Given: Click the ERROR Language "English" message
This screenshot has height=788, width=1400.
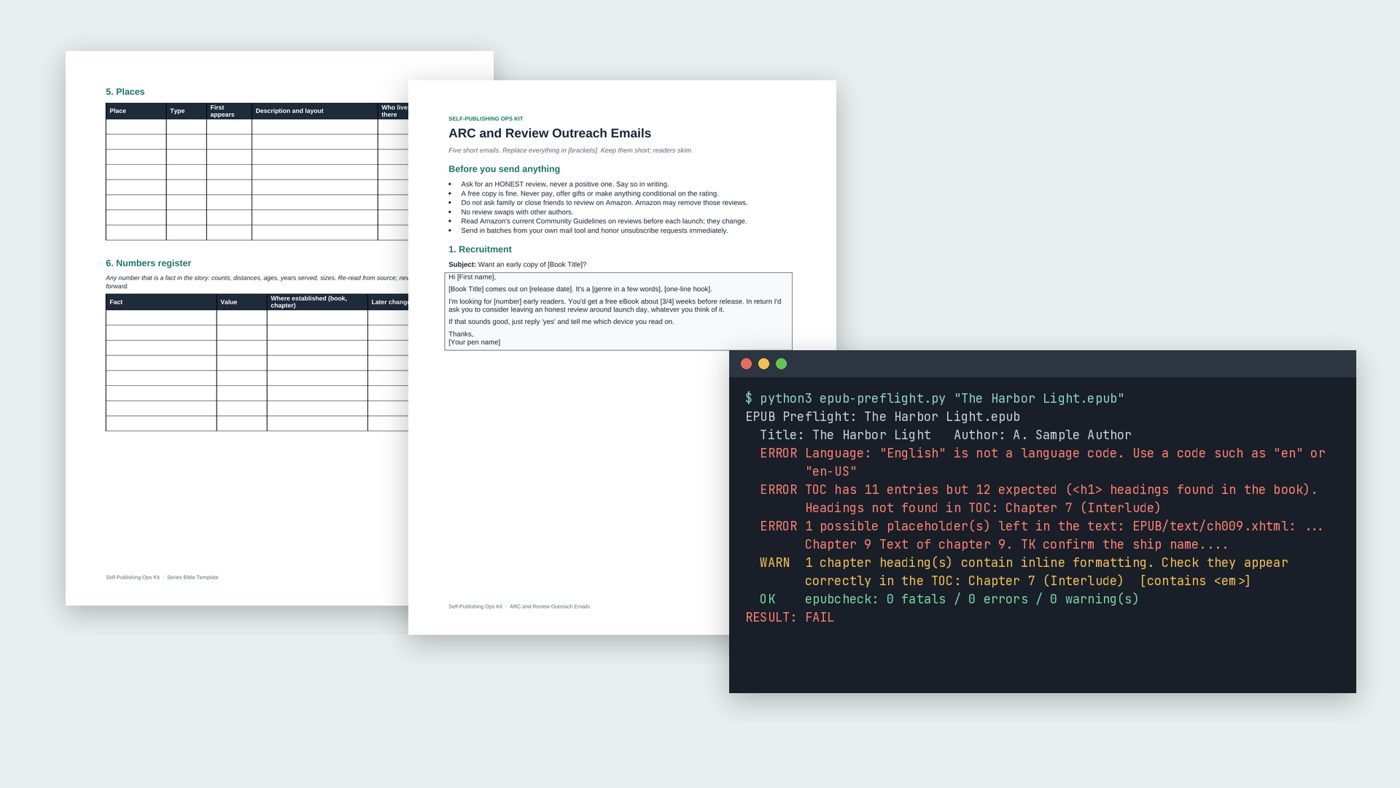Looking at the screenshot, I should tap(1042, 462).
